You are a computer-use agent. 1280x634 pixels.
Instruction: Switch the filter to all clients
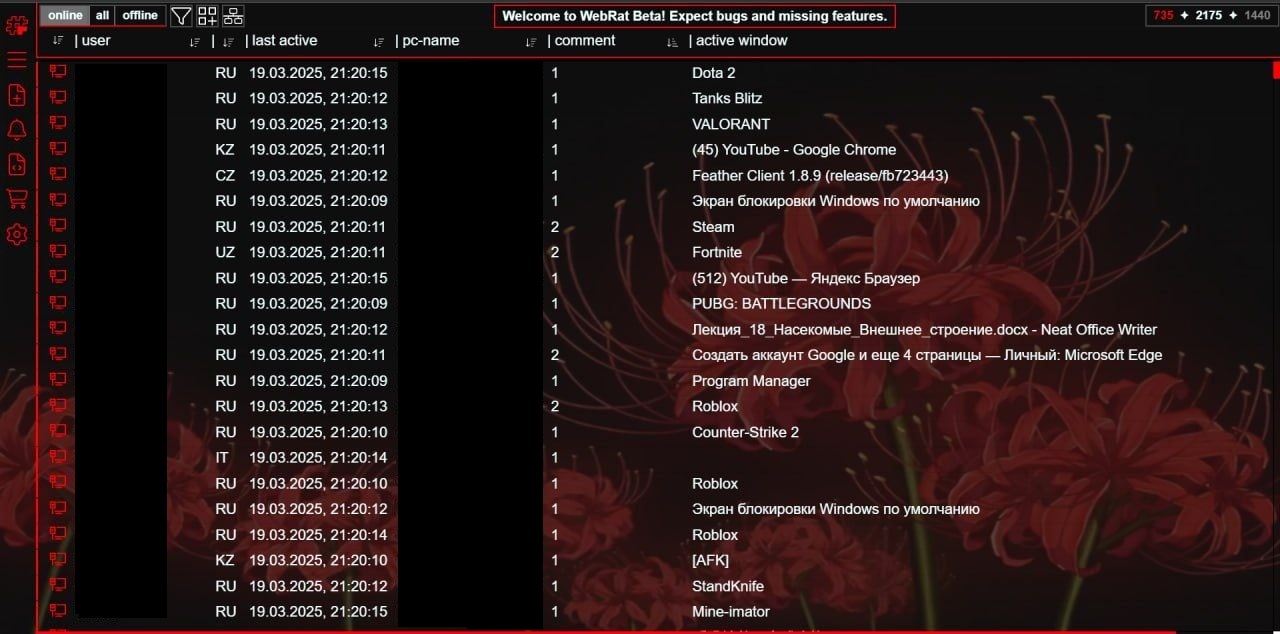103,15
